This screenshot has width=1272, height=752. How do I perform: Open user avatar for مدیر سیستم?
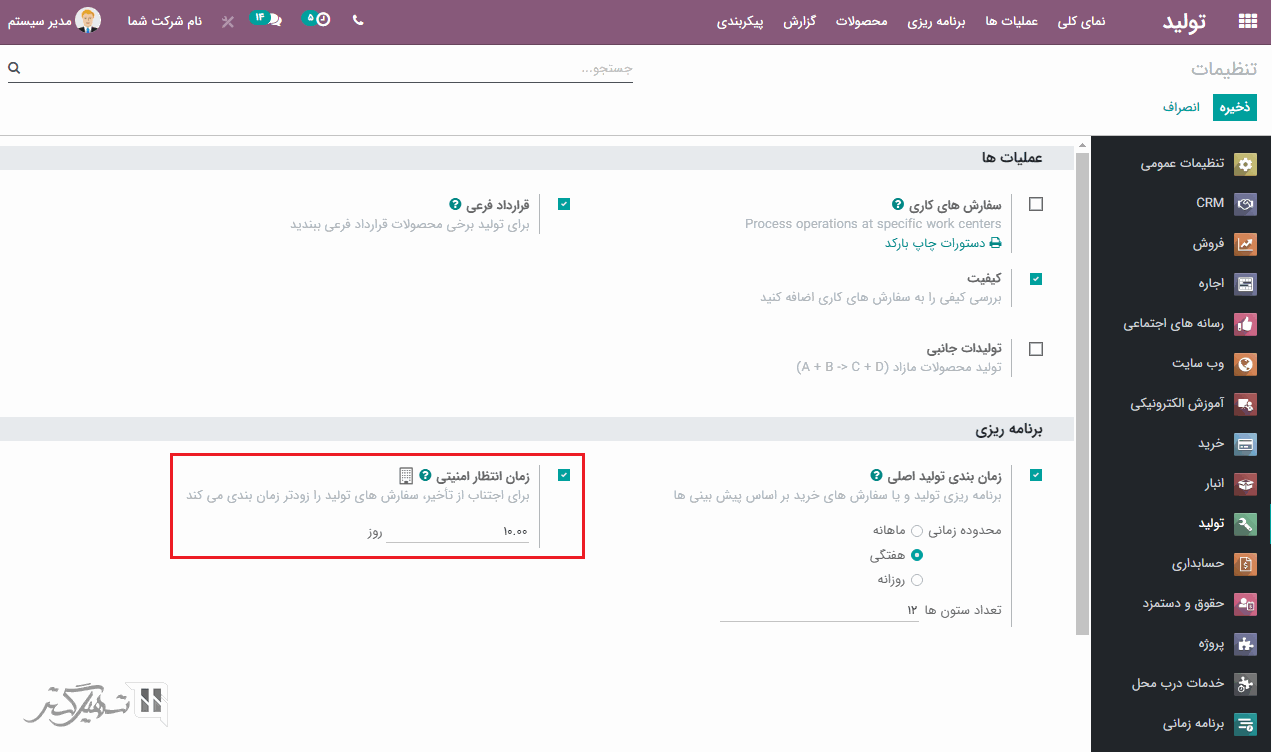[x=88, y=20]
